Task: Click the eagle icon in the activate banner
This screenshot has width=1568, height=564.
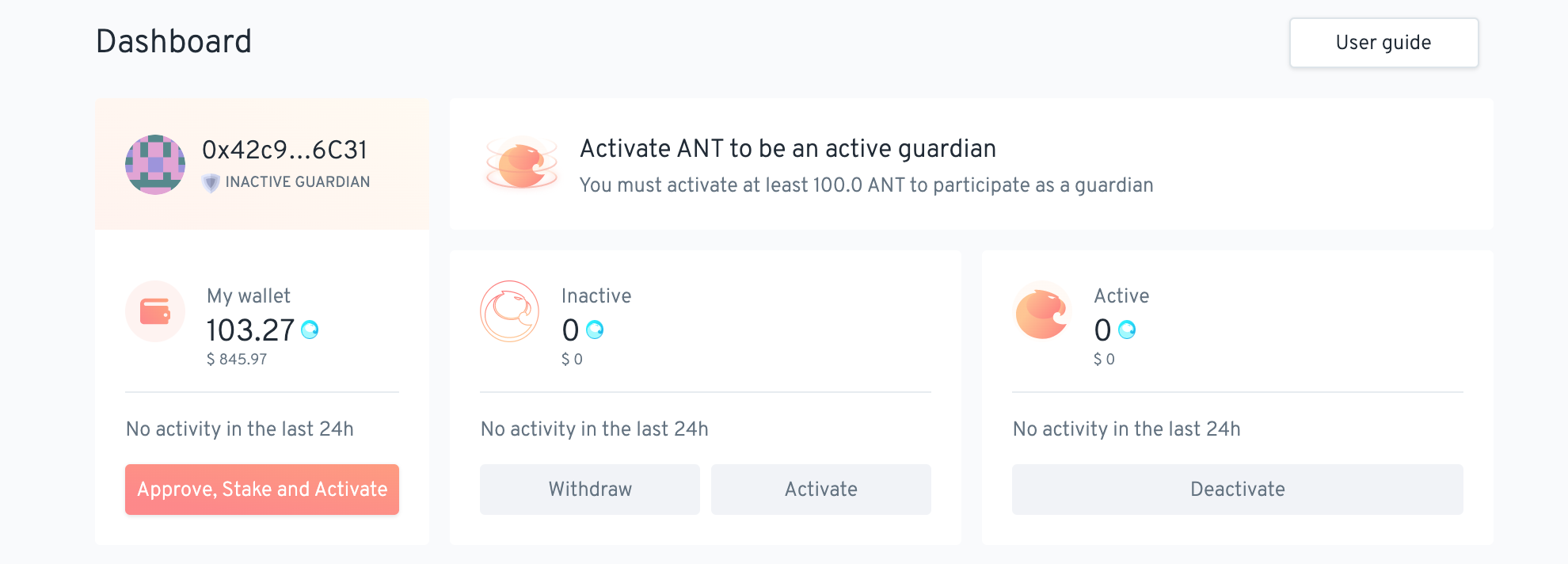Action: (x=522, y=164)
